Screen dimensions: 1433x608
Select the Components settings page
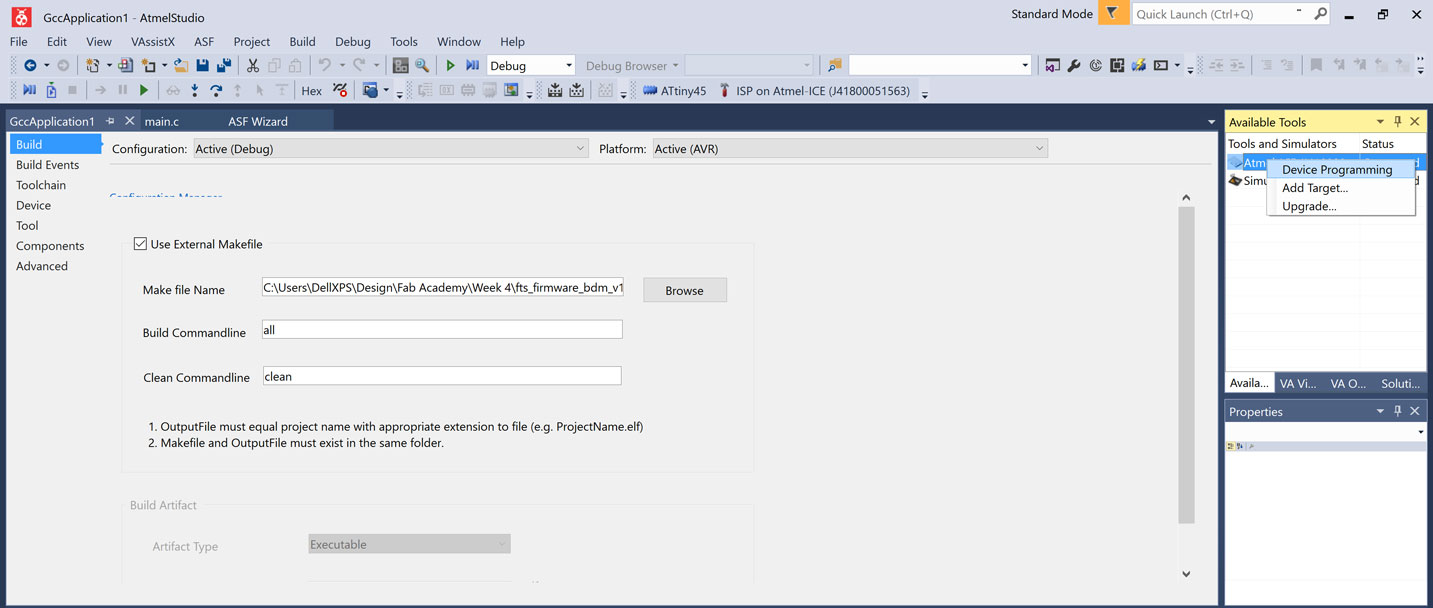pyautogui.click(x=50, y=246)
